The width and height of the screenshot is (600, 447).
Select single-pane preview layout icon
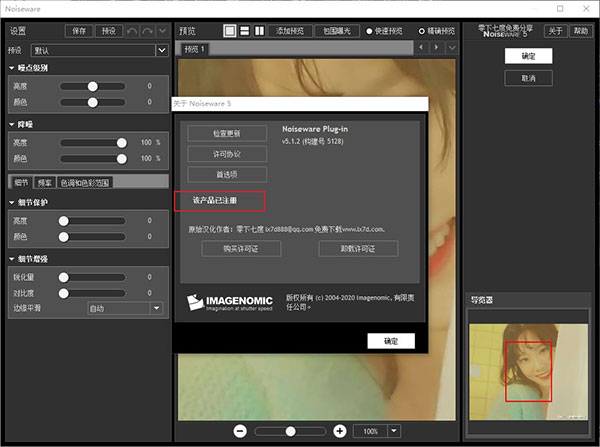(x=229, y=31)
